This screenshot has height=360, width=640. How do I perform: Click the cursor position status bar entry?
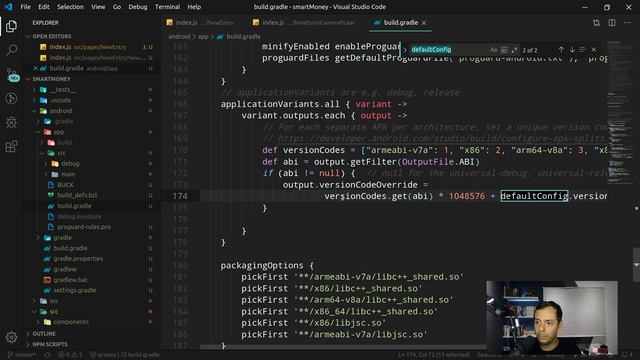(x=434, y=355)
